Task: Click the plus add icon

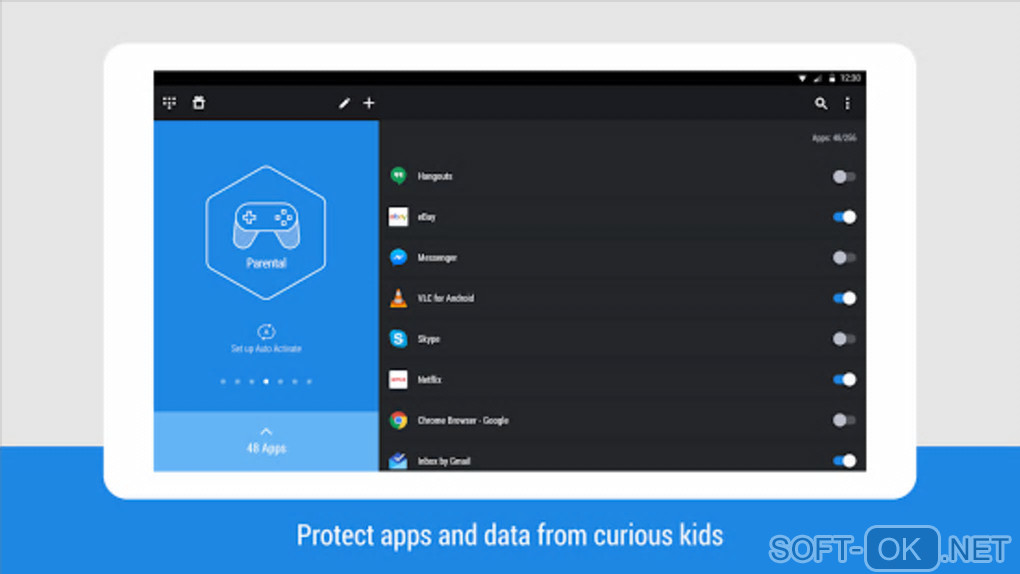Action: coord(369,103)
